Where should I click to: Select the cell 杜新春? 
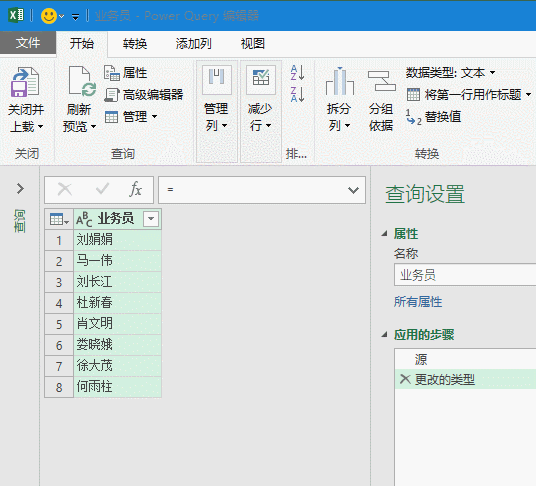117,303
